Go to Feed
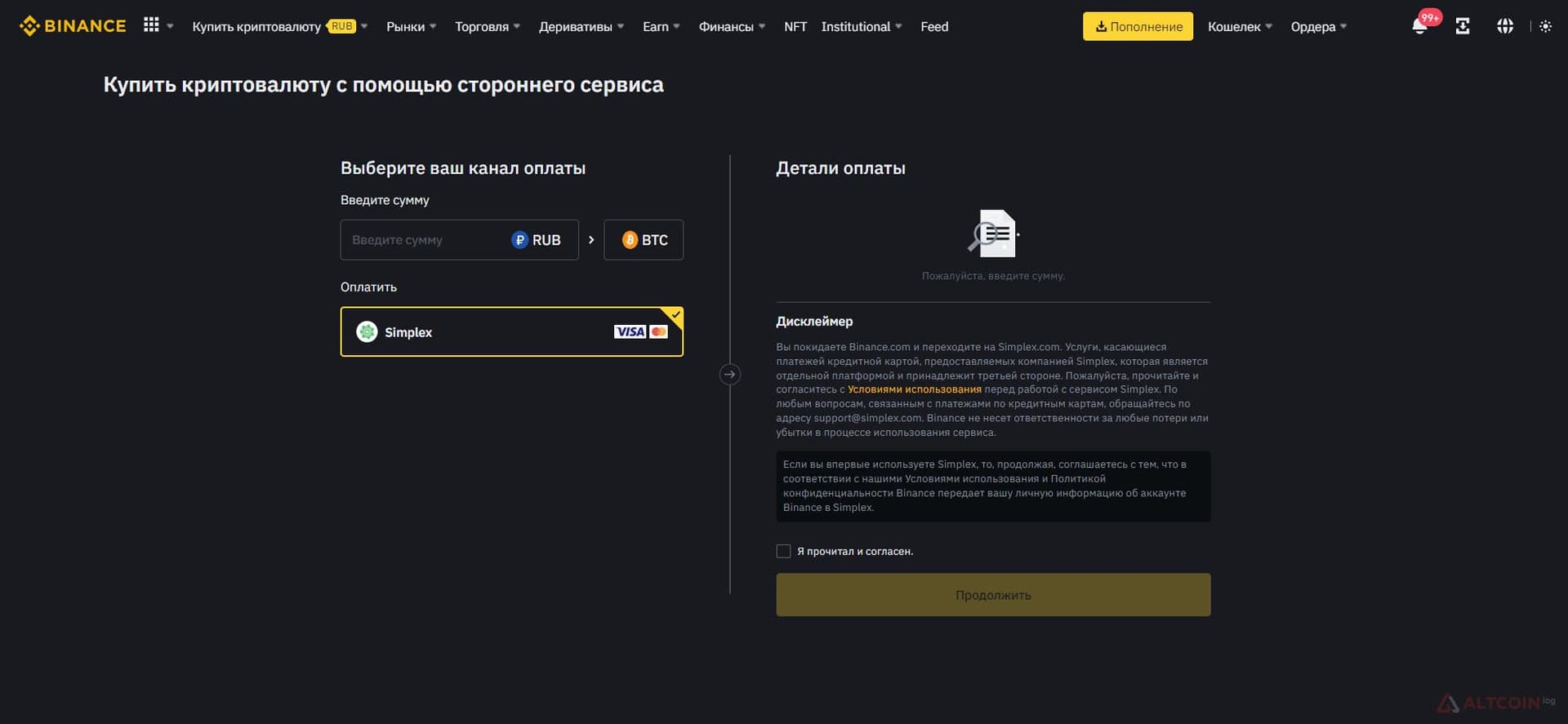Viewport: 1568px width, 724px height. click(x=934, y=26)
